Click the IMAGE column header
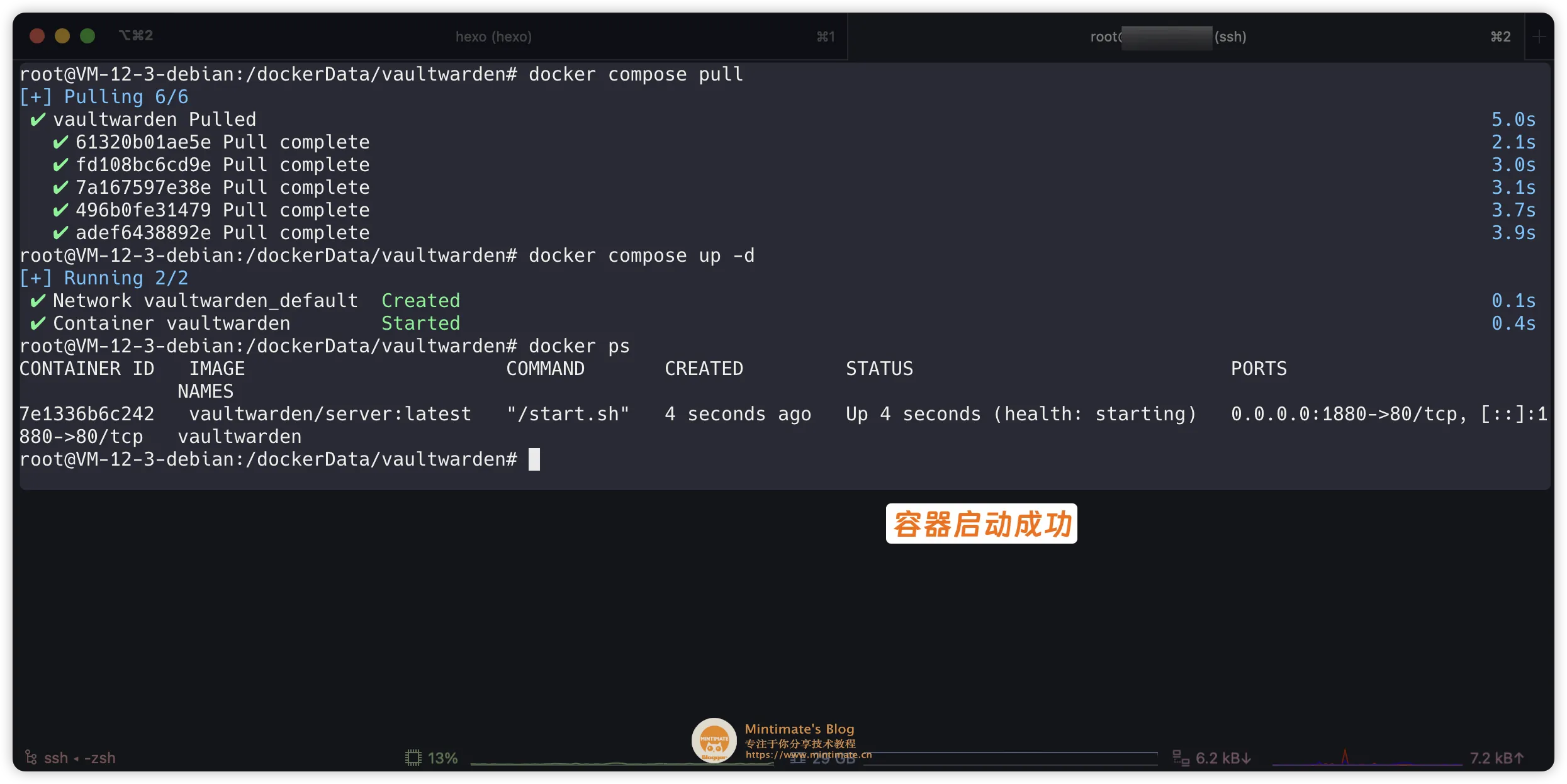The image size is (1567, 784). pyautogui.click(x=217, y=369)
